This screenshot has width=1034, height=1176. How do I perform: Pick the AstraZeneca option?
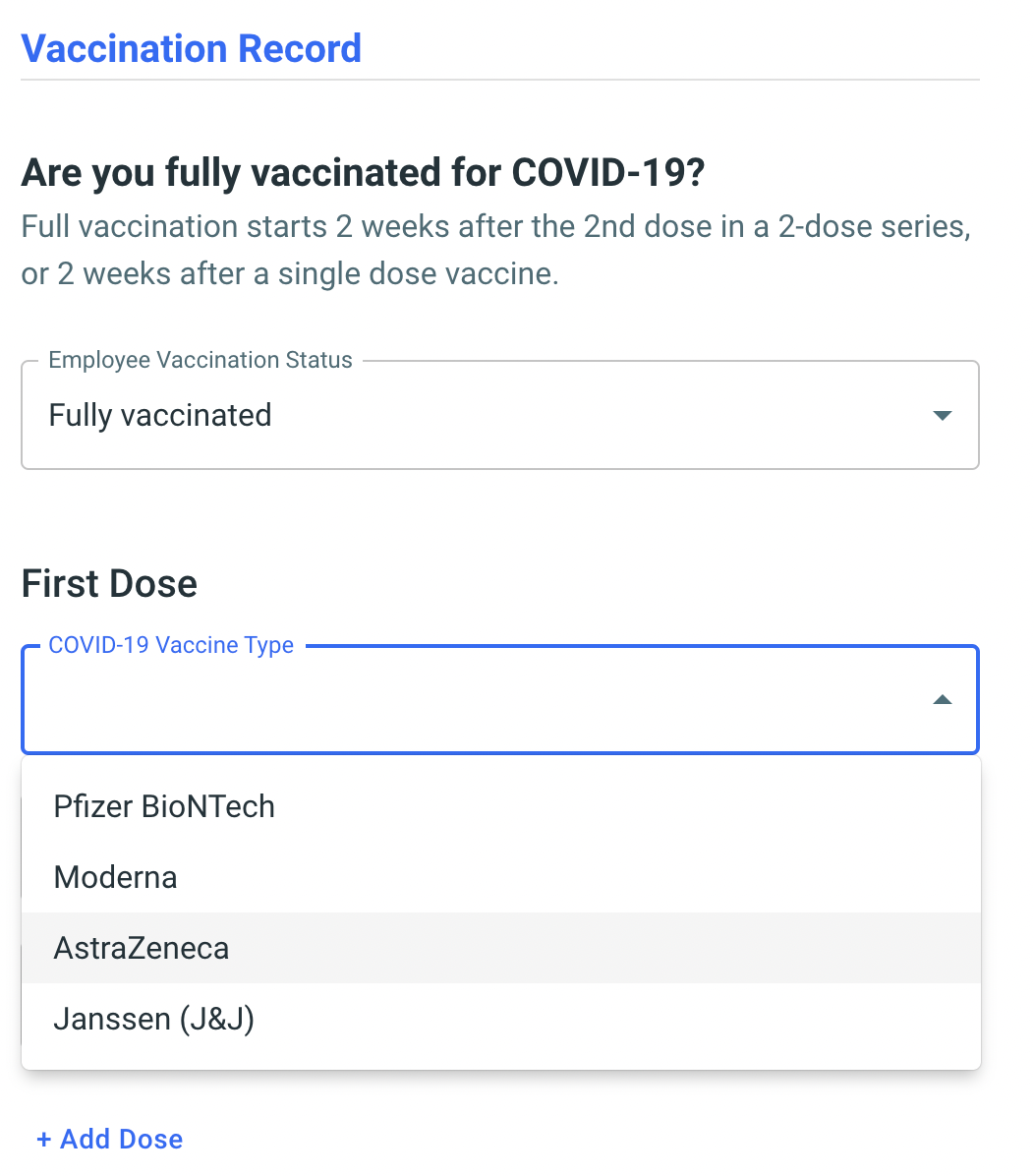click(x=142, y=948)
